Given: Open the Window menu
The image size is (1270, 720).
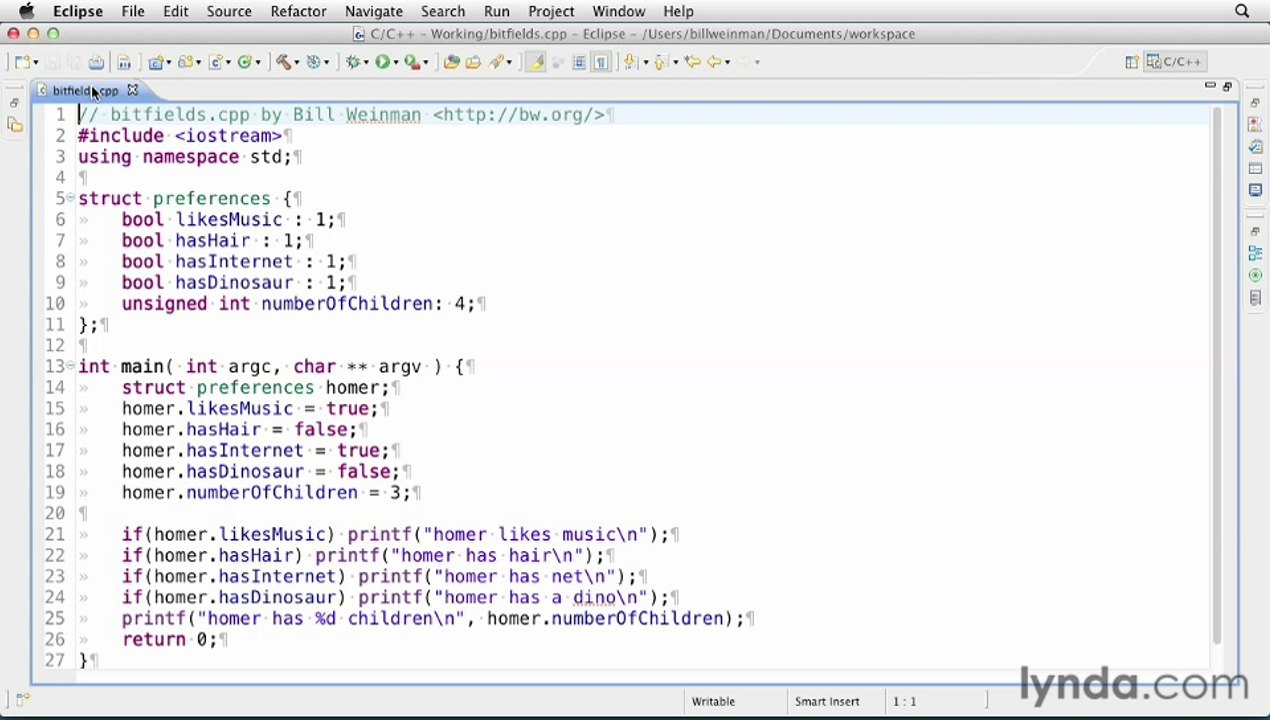Looking at the screenshot, I should click(619, 11).
